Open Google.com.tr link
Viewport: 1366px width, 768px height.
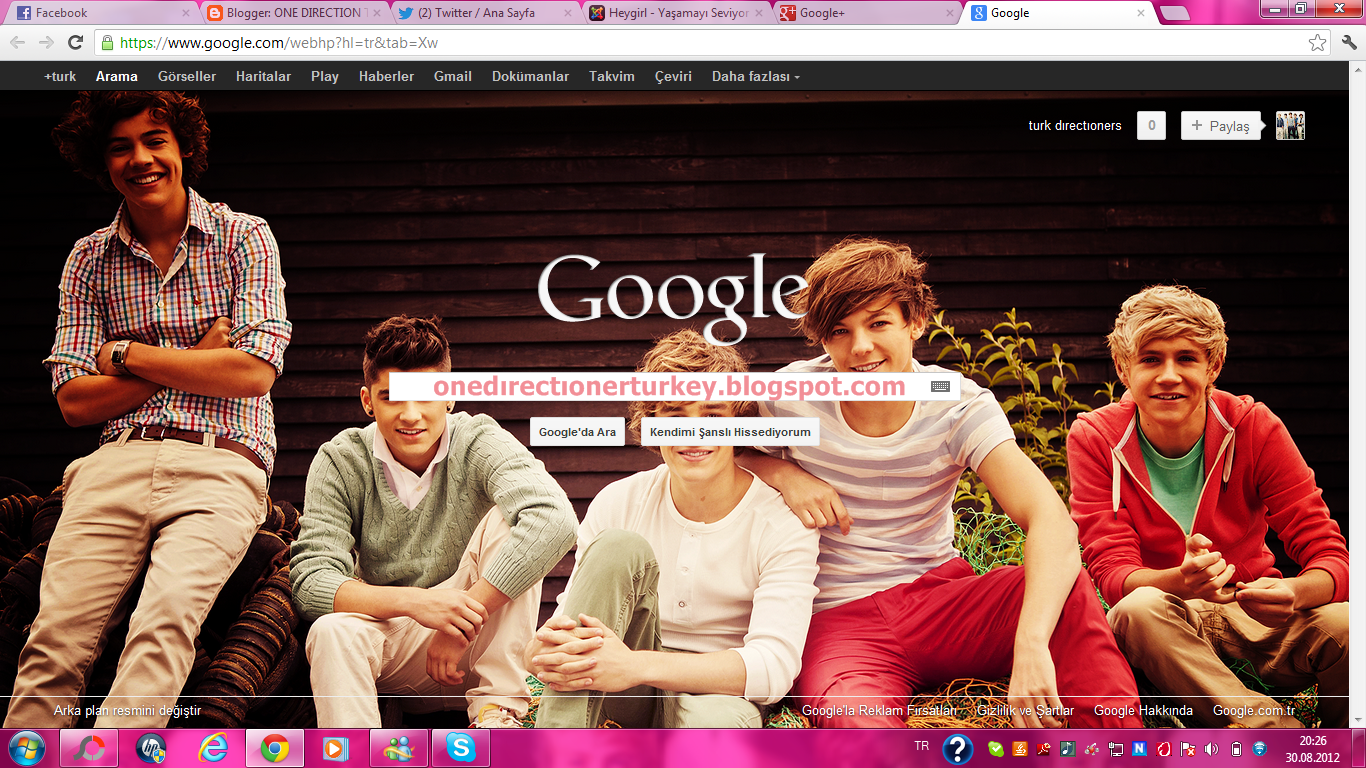1254,711
